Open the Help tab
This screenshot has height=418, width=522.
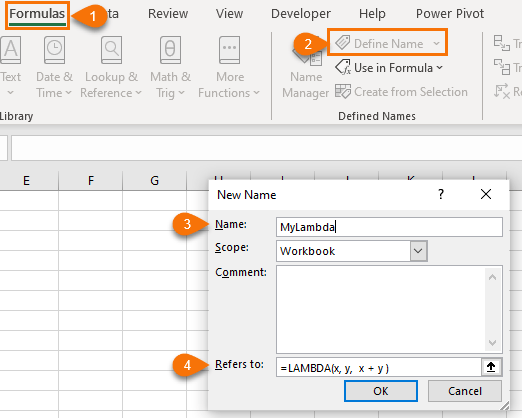tap(372, 14)
